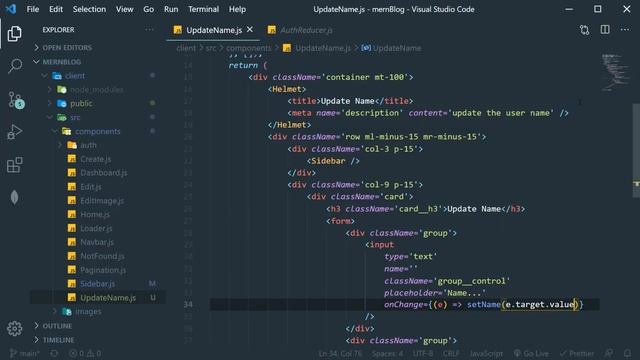Viewport: 640px width, 360px height.
Task: Open the errors and warnings counter
Action: point(85,353)
